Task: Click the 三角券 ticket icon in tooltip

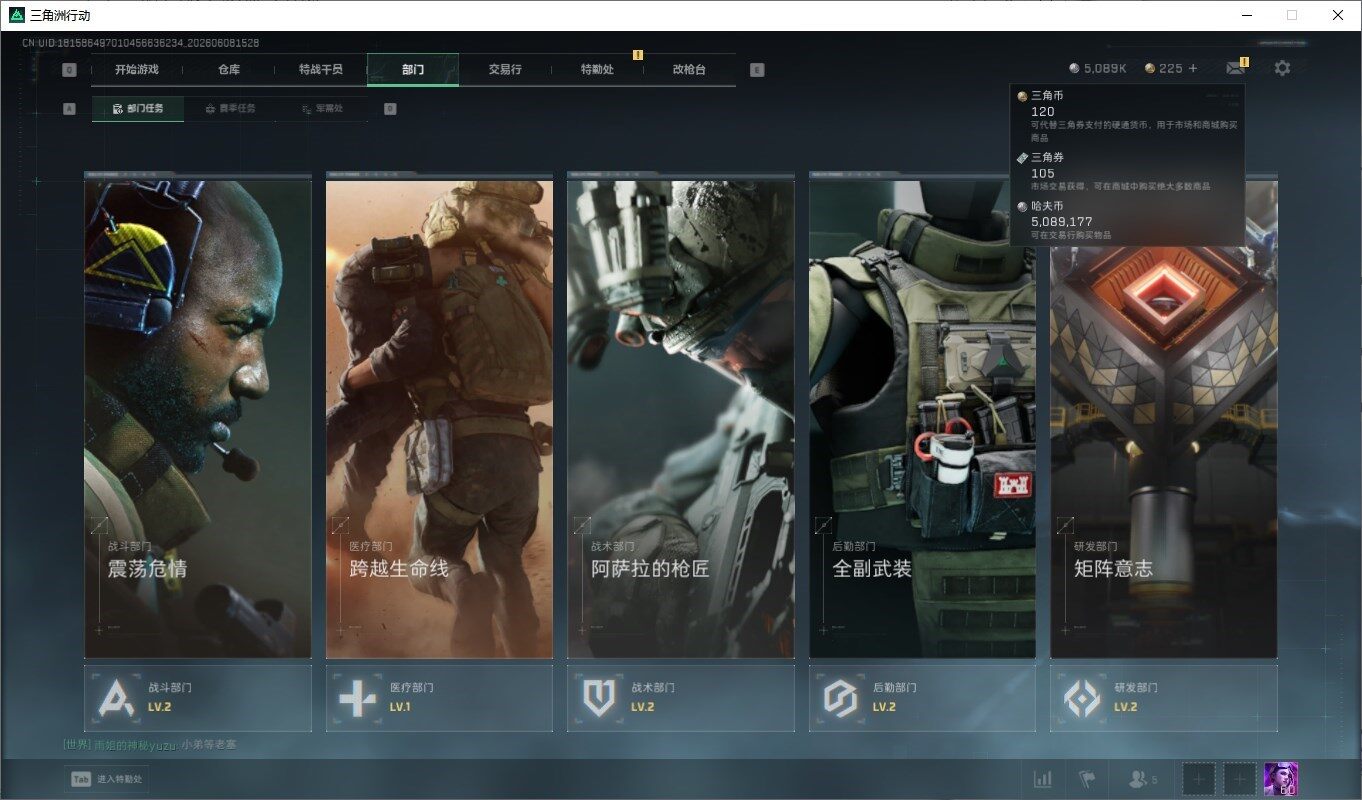Action: pos(1022,158)
